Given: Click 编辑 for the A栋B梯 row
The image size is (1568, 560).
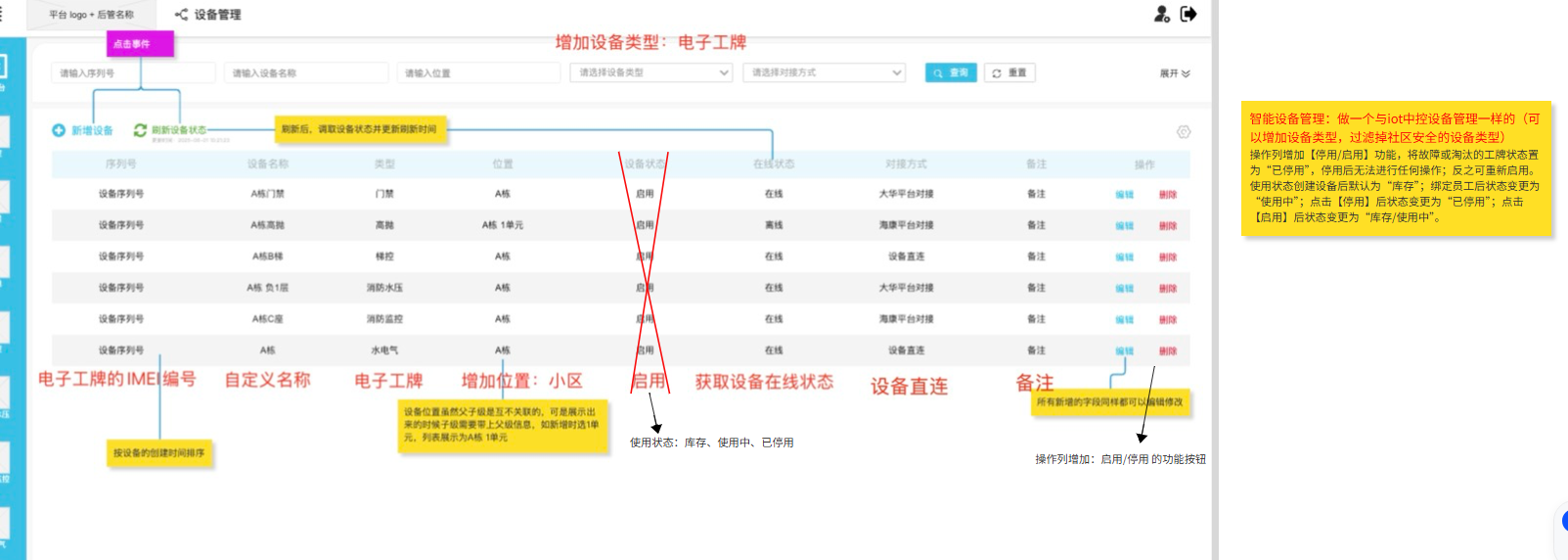Looking at the screenshot, I should [x=1125, y=257].
